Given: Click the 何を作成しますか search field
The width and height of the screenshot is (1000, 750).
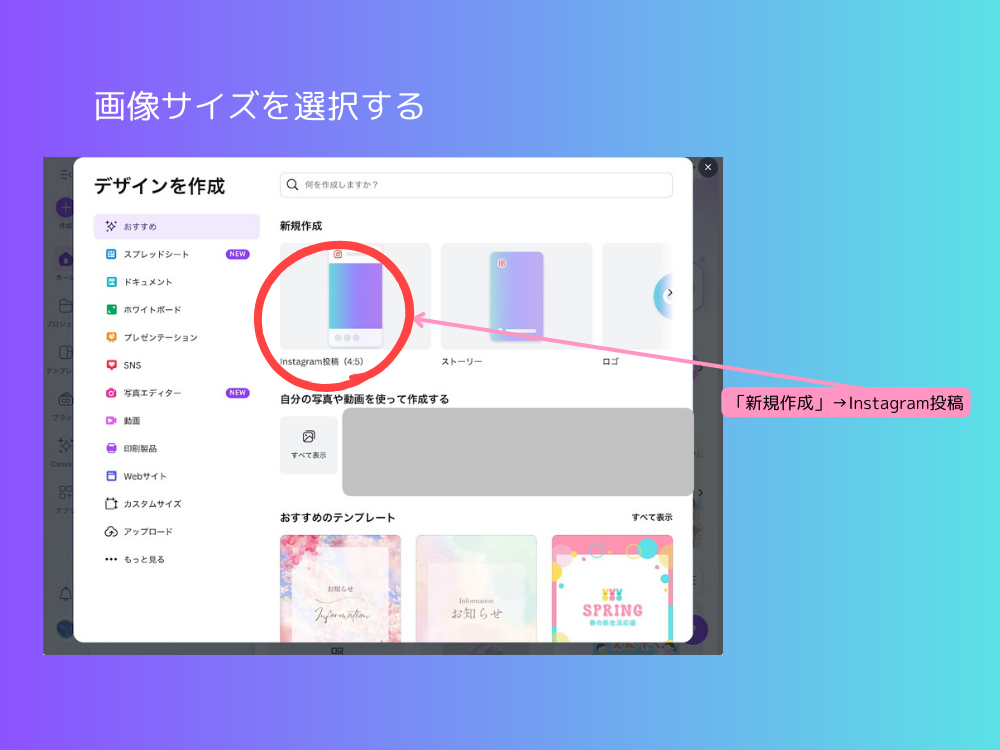Looking at the screenshot, I should coord(476,185).
